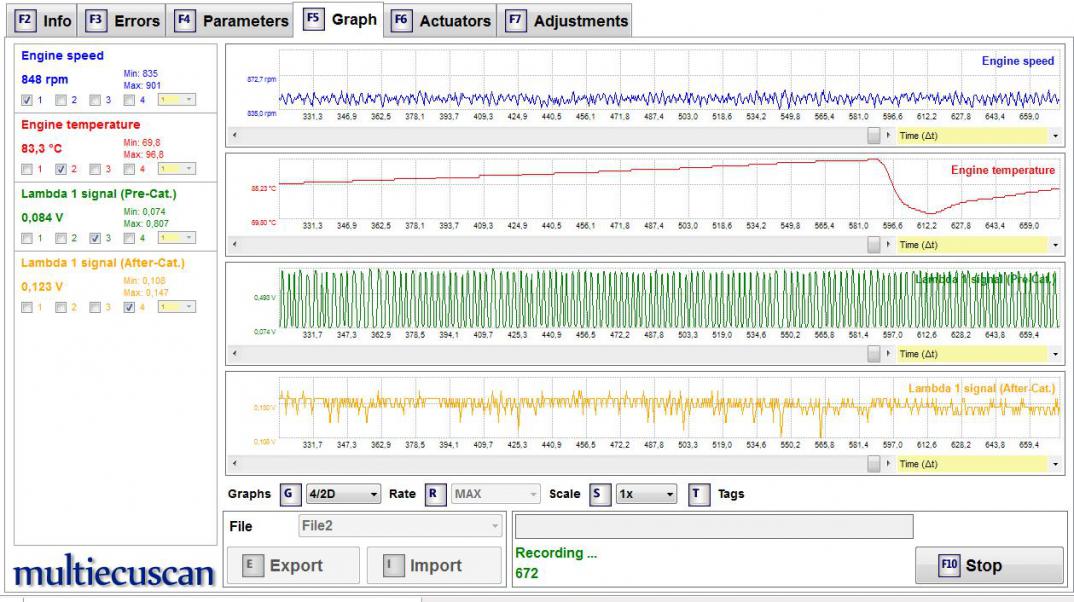The height and width of the screenshot is (602, 1074).
Task: Click scrollbar thumb under Lambda Pre-Cat graph
Action: [874, 354]
